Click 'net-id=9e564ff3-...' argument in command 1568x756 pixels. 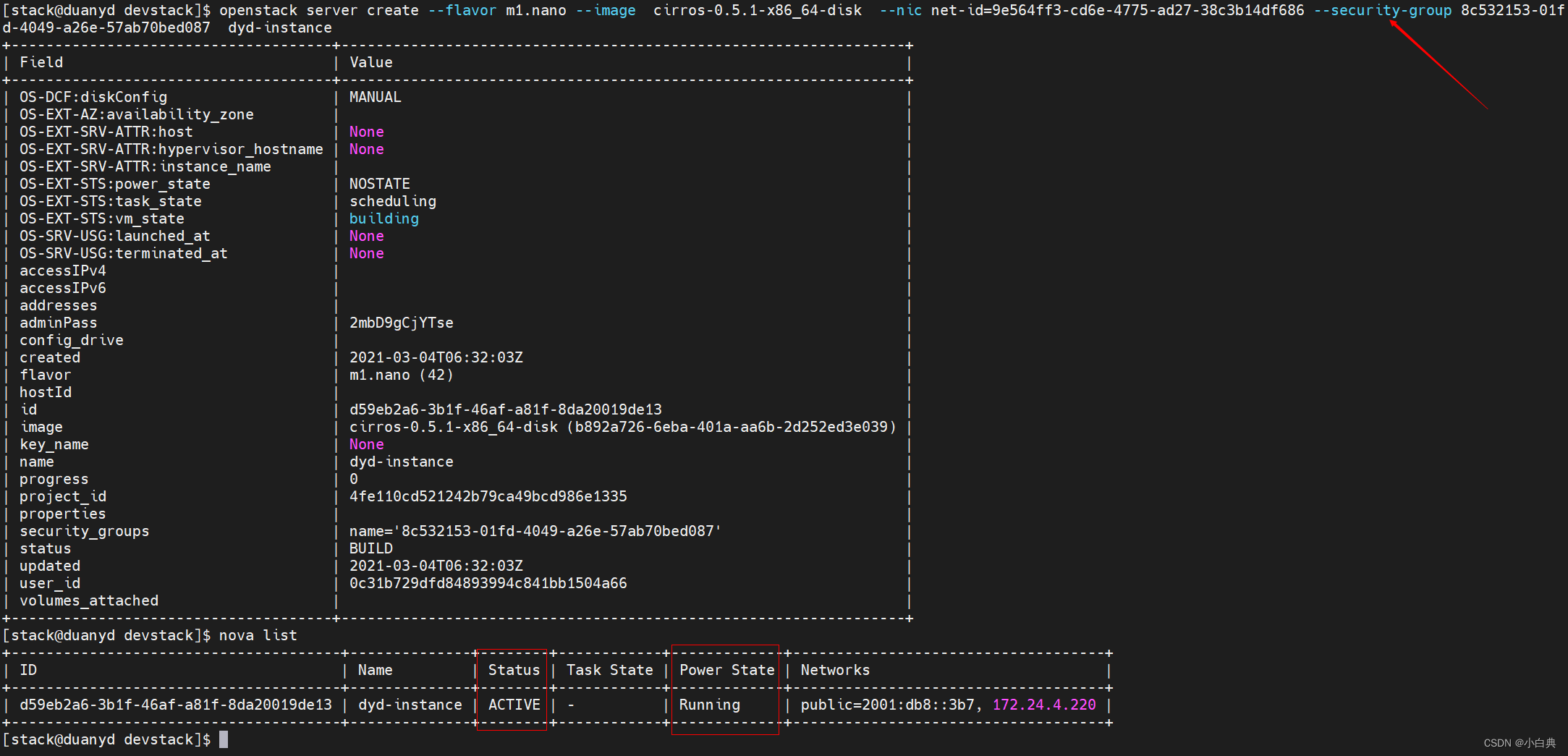tap(1118, 10)
